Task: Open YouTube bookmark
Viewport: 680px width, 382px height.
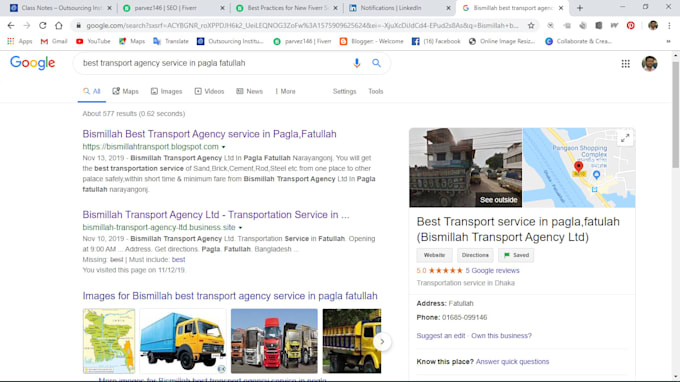Action: point(93,41)
